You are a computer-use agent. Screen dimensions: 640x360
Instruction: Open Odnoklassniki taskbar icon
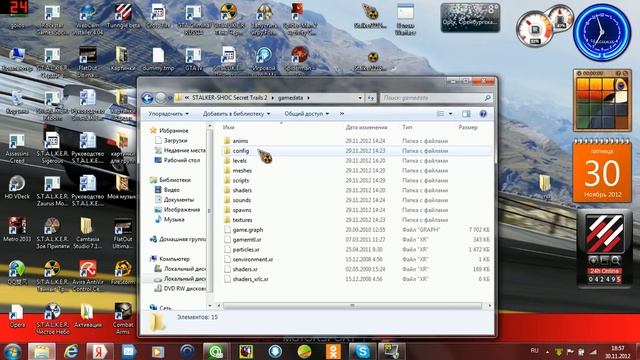(333, 351)
